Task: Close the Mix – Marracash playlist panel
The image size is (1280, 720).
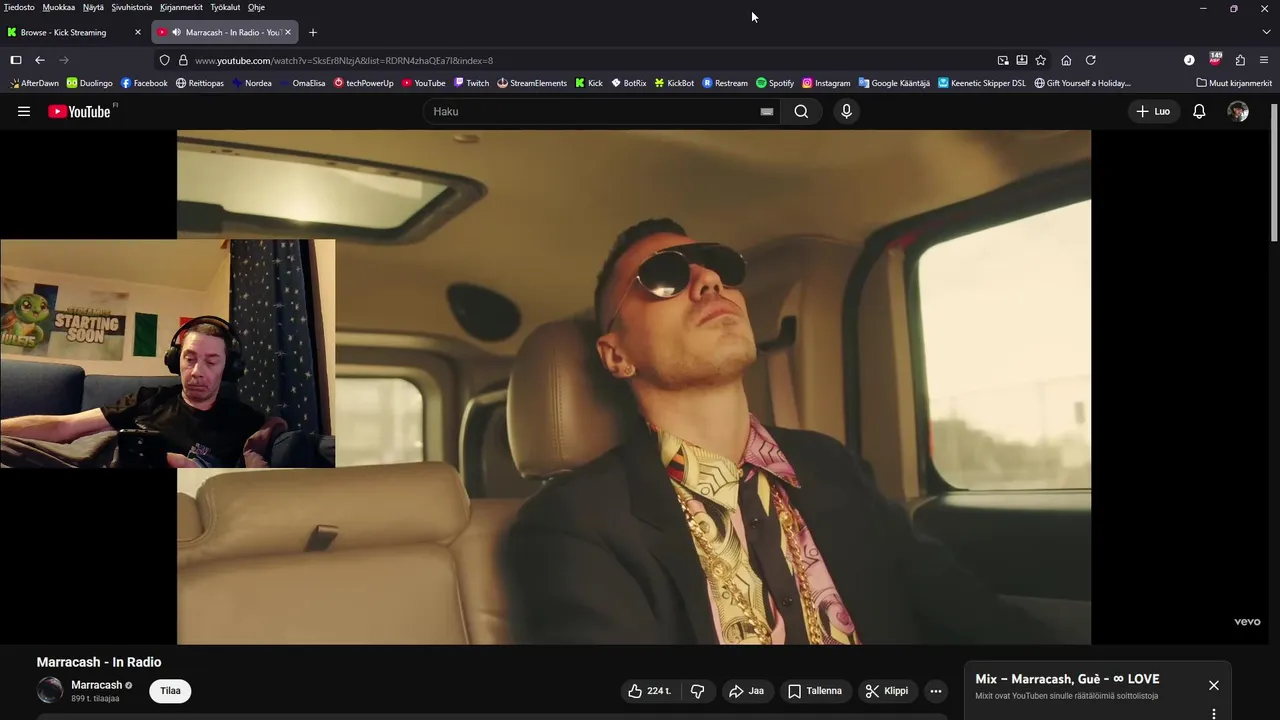Action: click(1213, 685)
